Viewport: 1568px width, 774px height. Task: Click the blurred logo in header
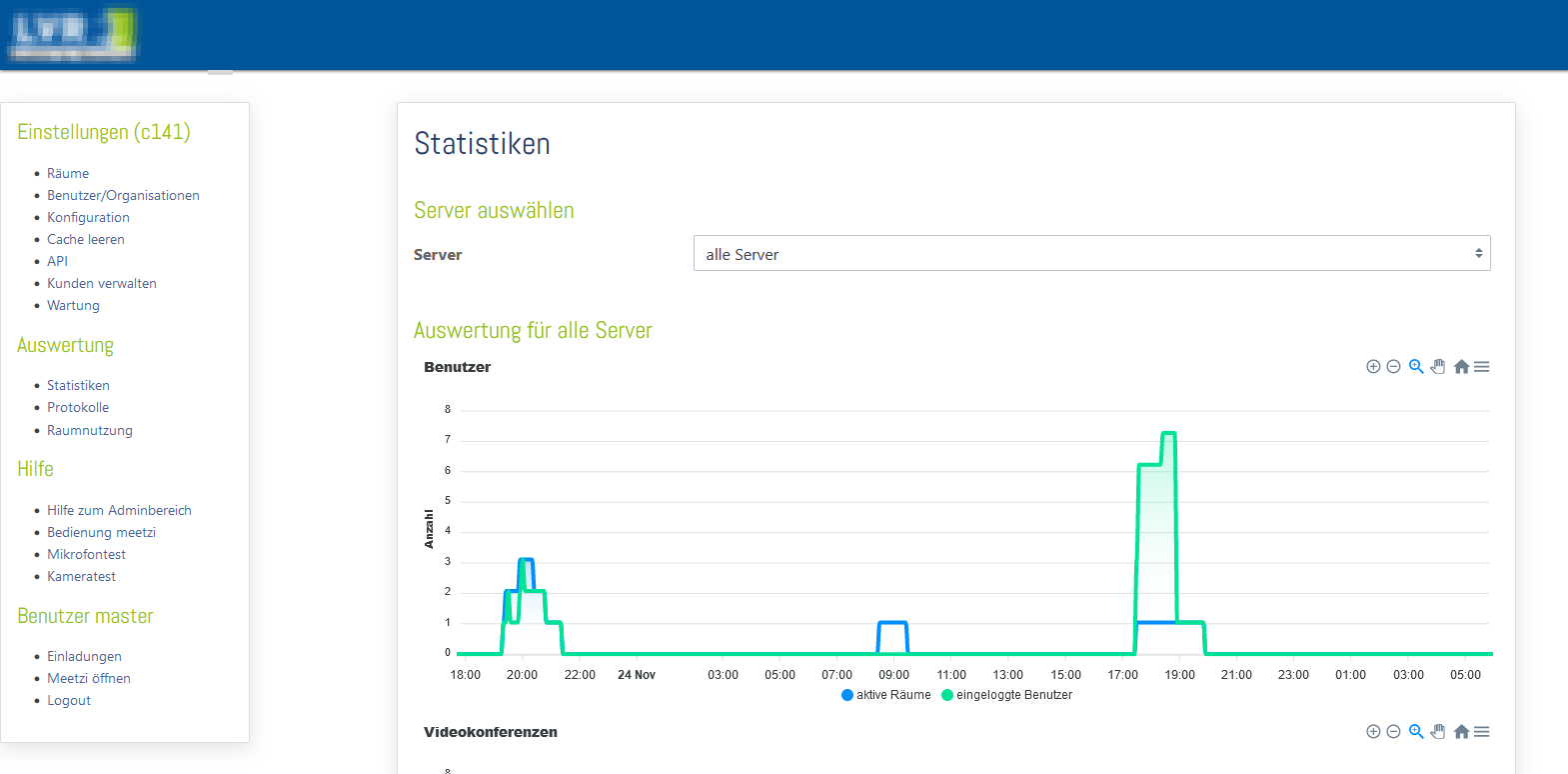tap(72, 34)
